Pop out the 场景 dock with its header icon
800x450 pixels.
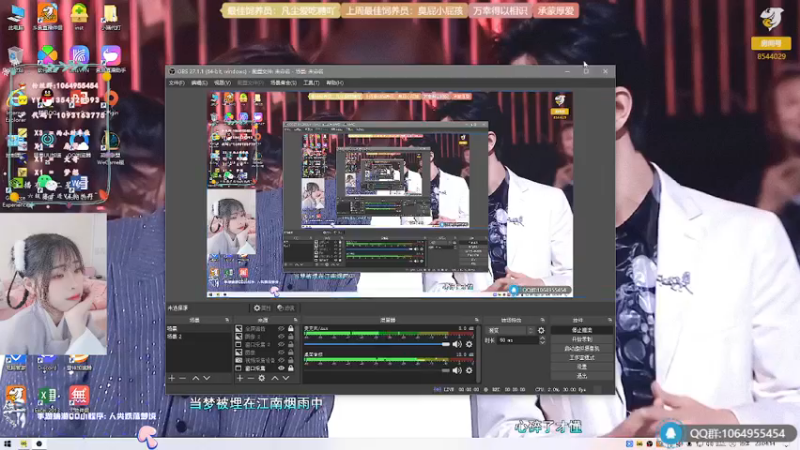pos(227,320)
